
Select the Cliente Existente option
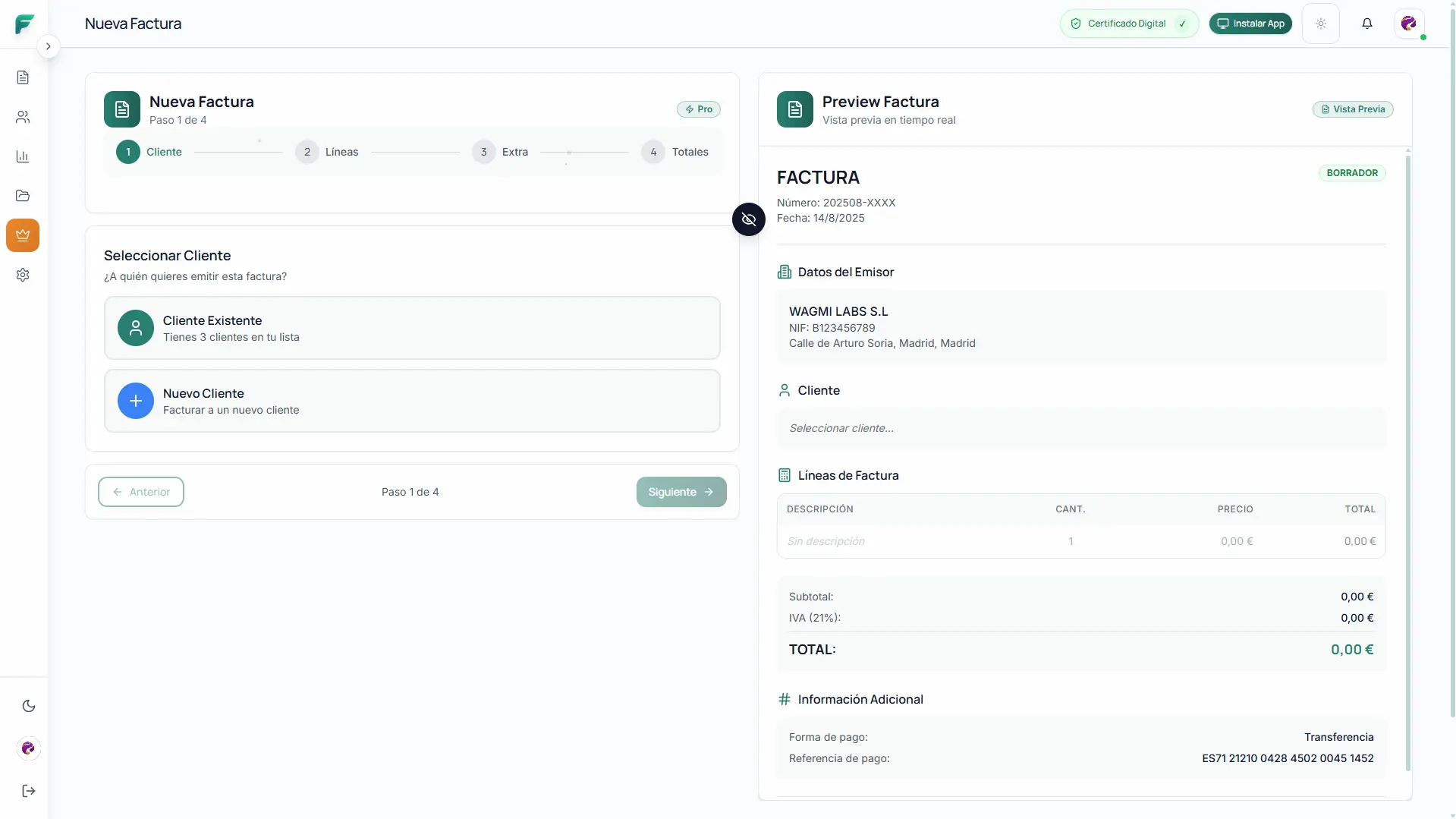(411, 328)
